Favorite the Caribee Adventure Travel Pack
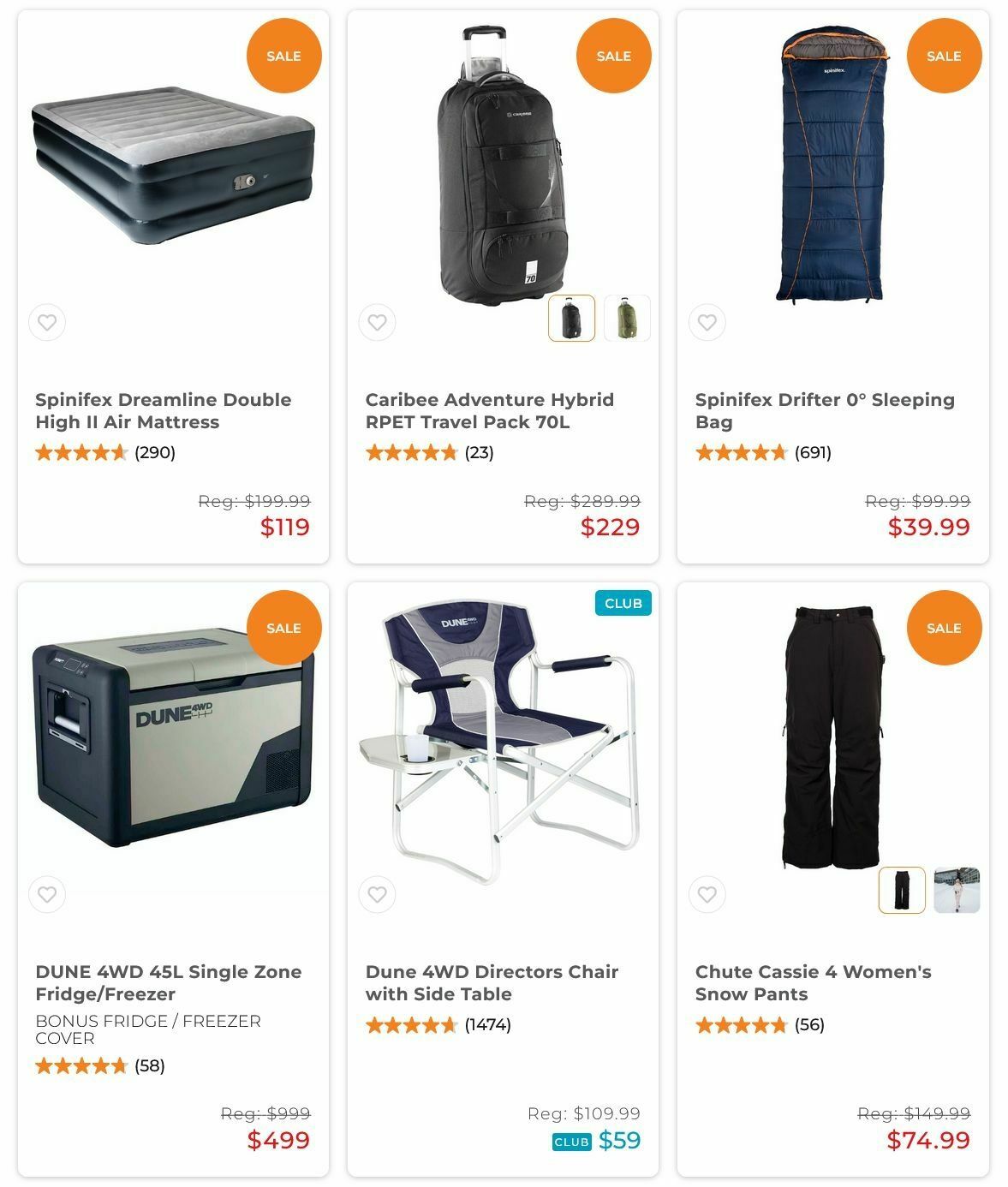Image resolution: width=1008 pixels, height=1187 pixels. pos(377,323)
